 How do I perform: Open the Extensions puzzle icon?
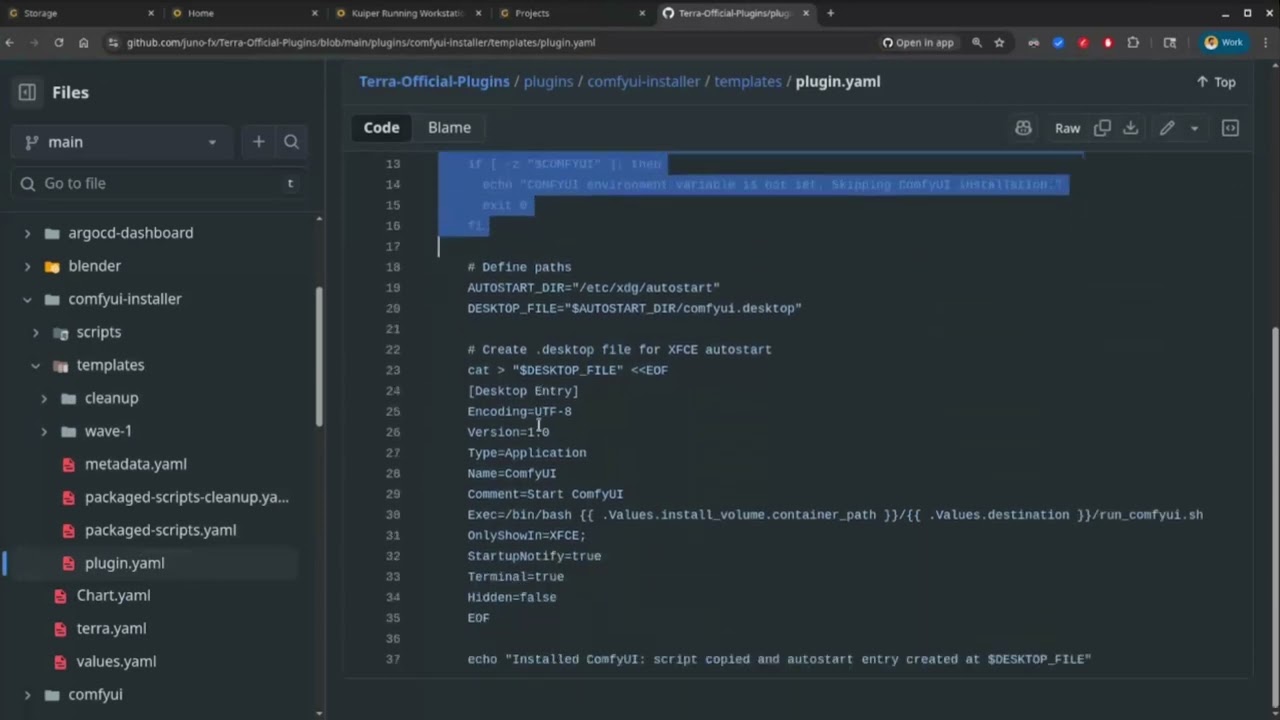[1133, 43]
